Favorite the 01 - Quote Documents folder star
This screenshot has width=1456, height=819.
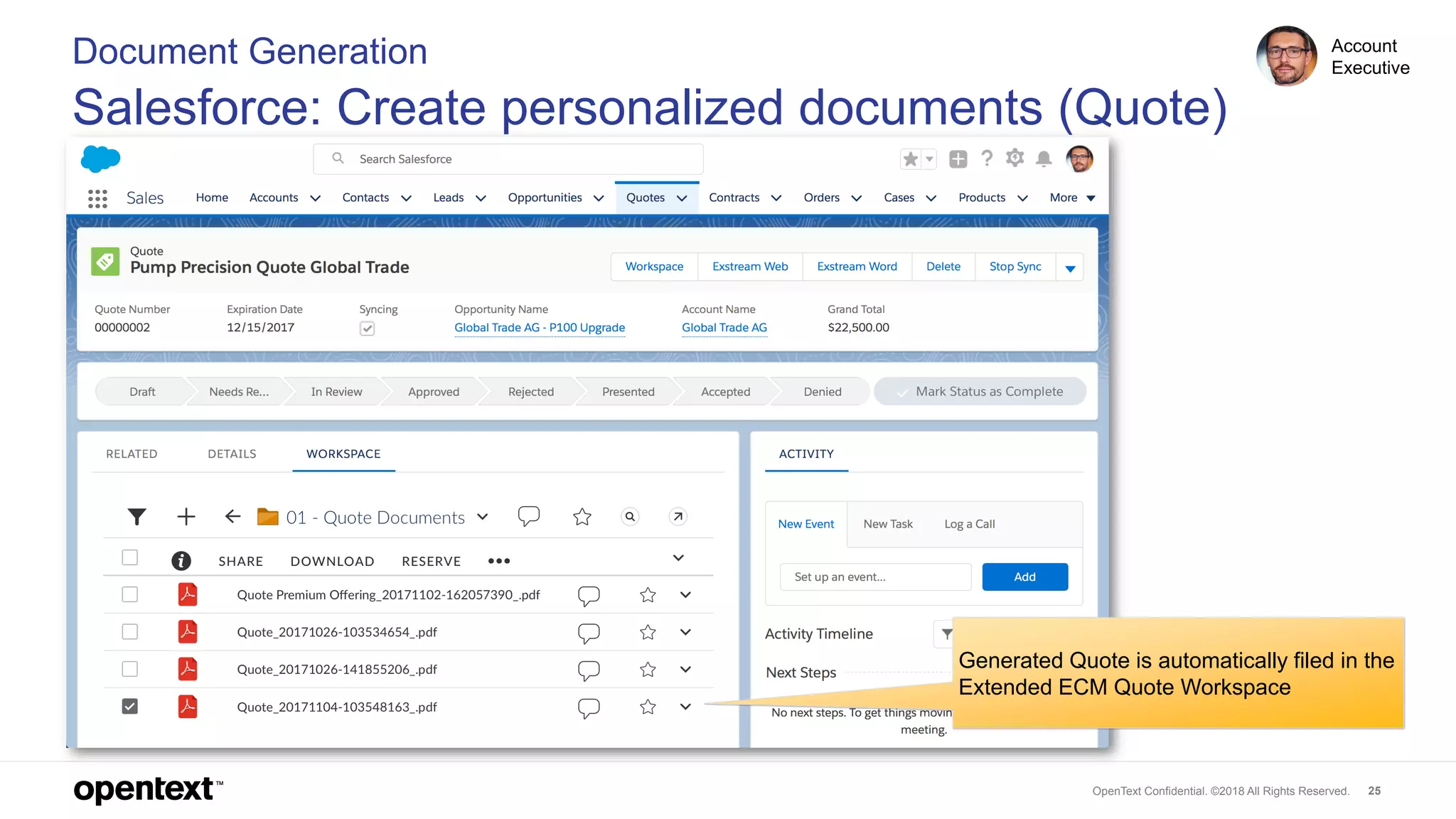coord(582,517)
